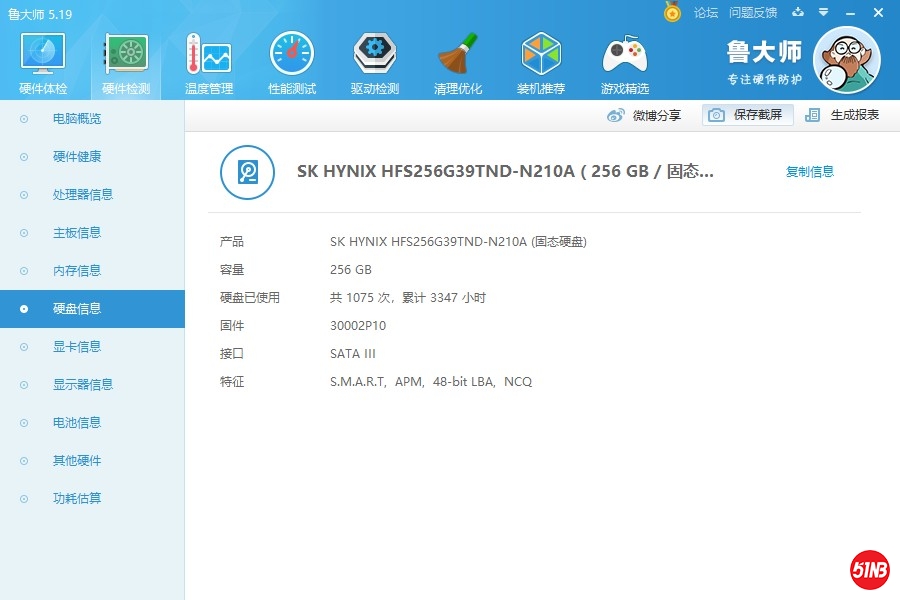Select the 温度管理 thermometer icon
Screen dimensions: 900x600
point(209,55)
